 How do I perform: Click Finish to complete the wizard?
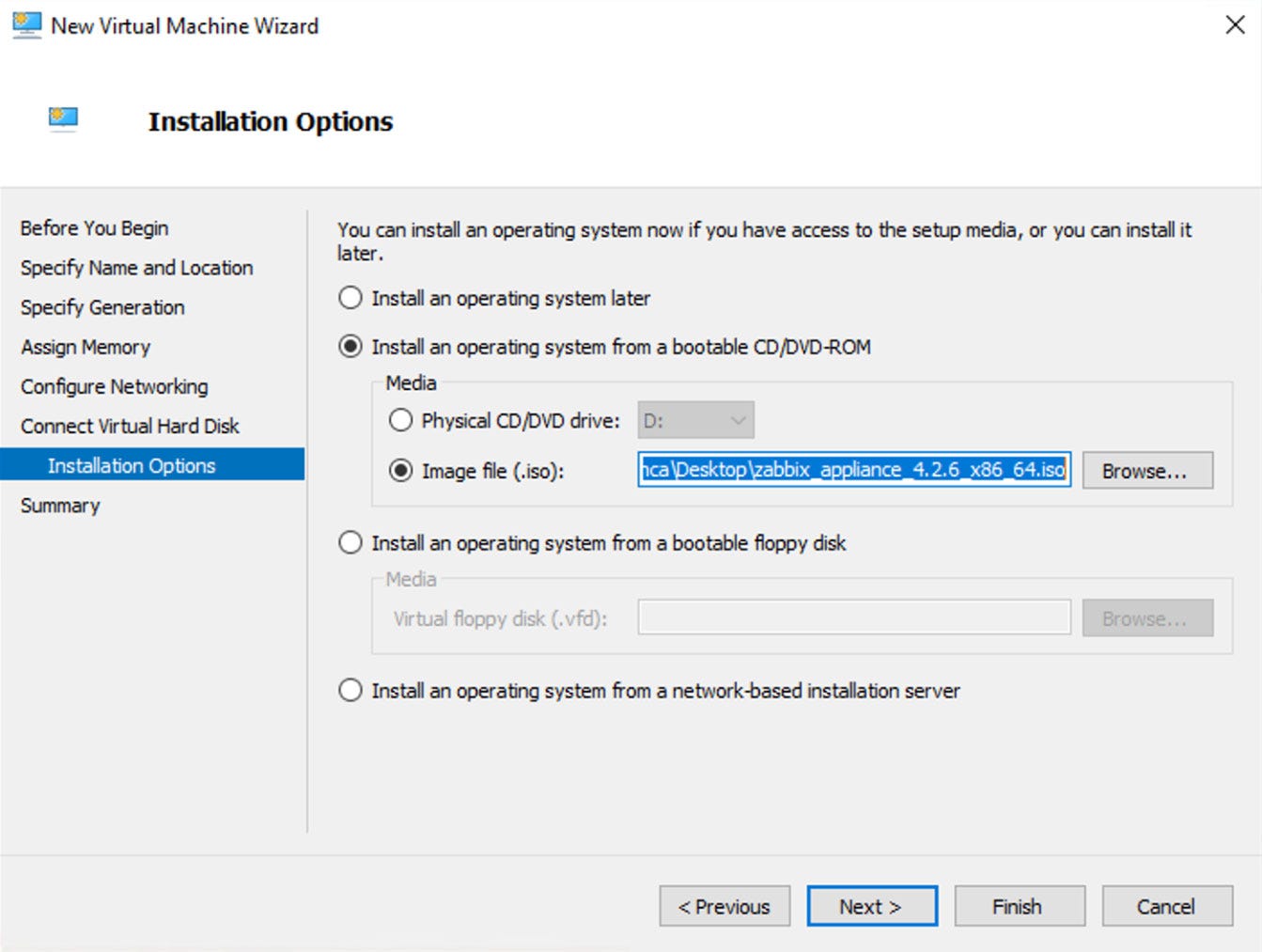point(1020,906)
